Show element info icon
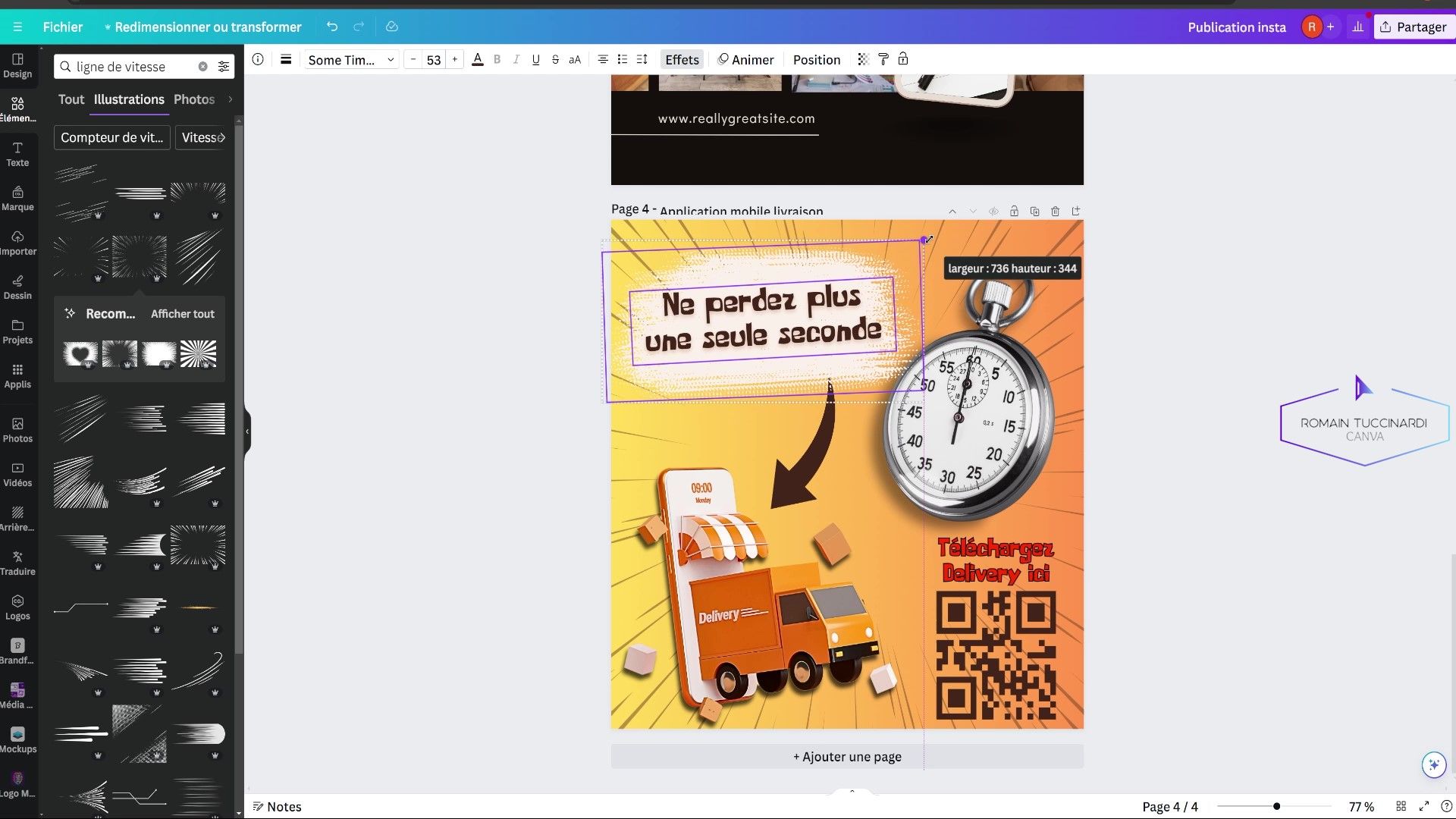The image size is (1456, 819). click(258, 59)
